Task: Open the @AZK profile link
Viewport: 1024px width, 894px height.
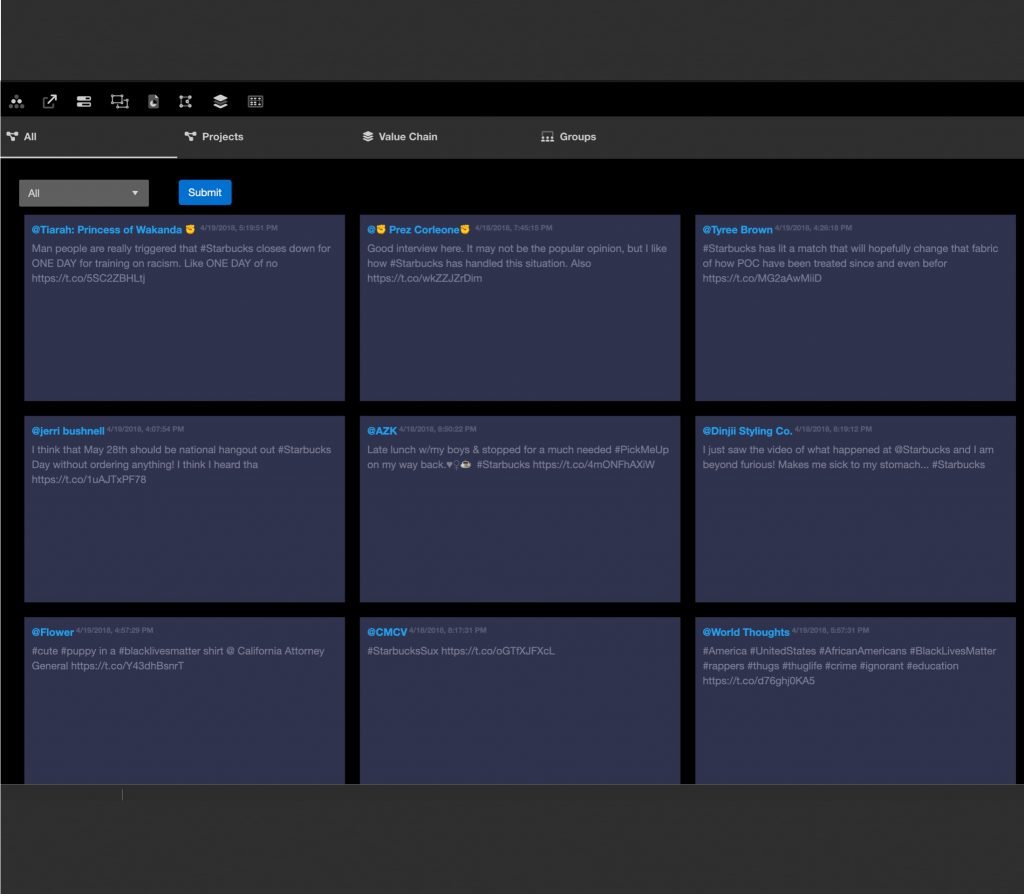Action: pyautogui.click(x=381, y=431)
